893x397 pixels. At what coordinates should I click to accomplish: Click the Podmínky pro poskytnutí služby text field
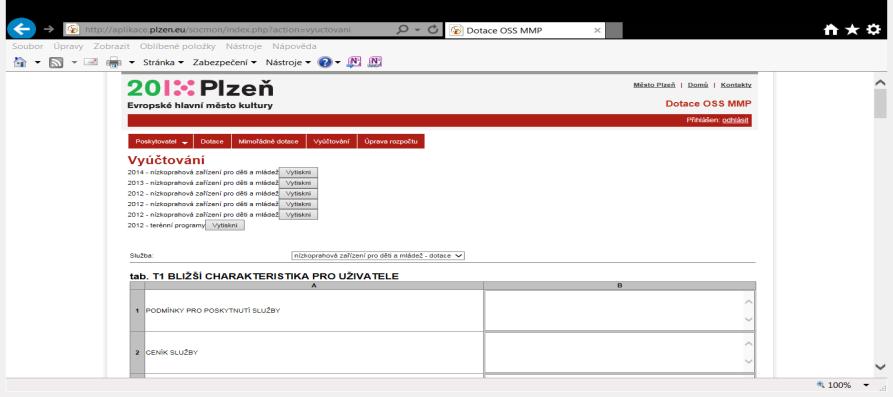[619, 310]
